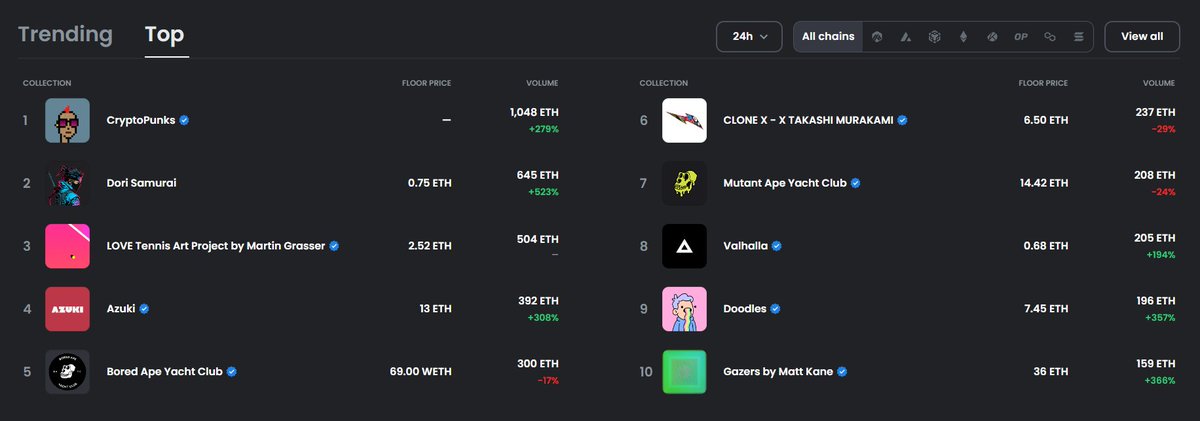
Task: Open CLONE X - X TAKASHI MURAKAMI link
Action: tap(808, 120)
